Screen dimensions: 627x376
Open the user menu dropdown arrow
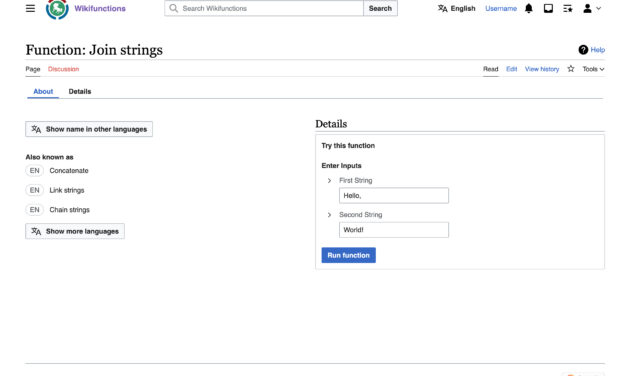click(x=599, y=8)
